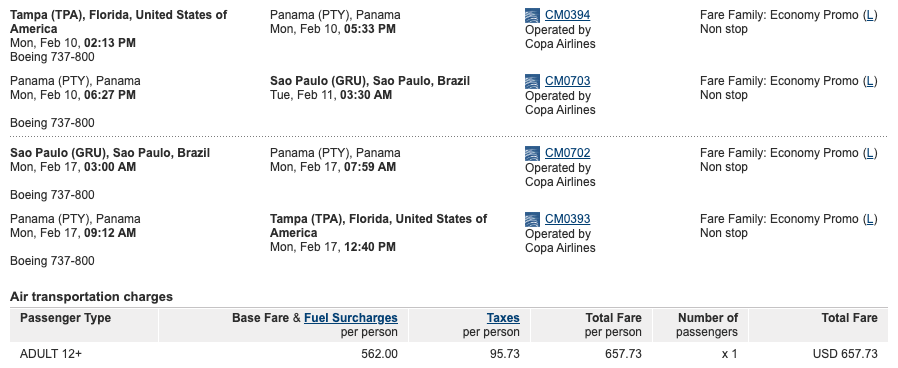Screen dimensions: 898x368
Task: Click the Copa Airlines logo beside CM0393
Action: pyautogui.click(x=532, y=219)
